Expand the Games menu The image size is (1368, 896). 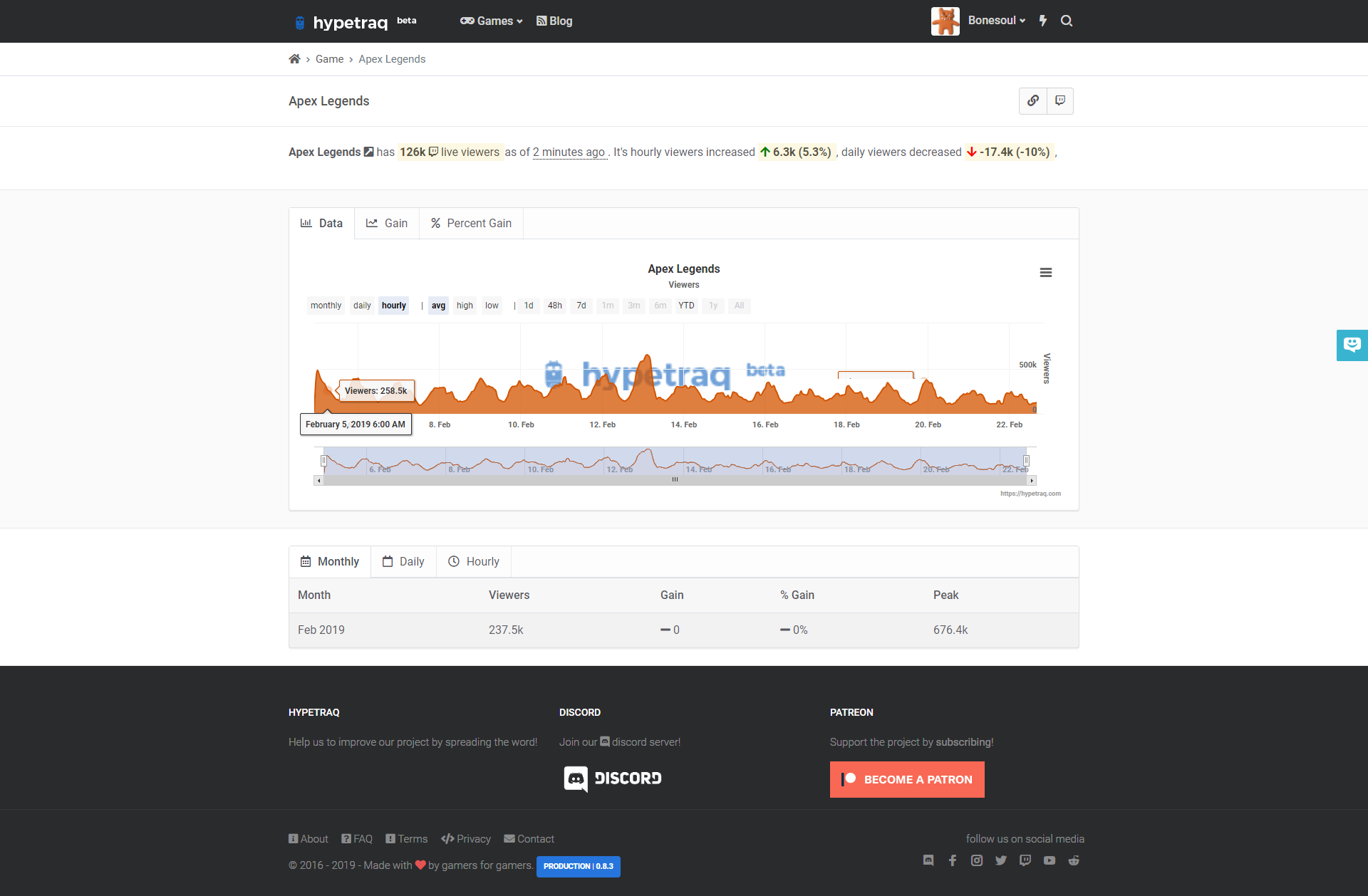[491, 21]
